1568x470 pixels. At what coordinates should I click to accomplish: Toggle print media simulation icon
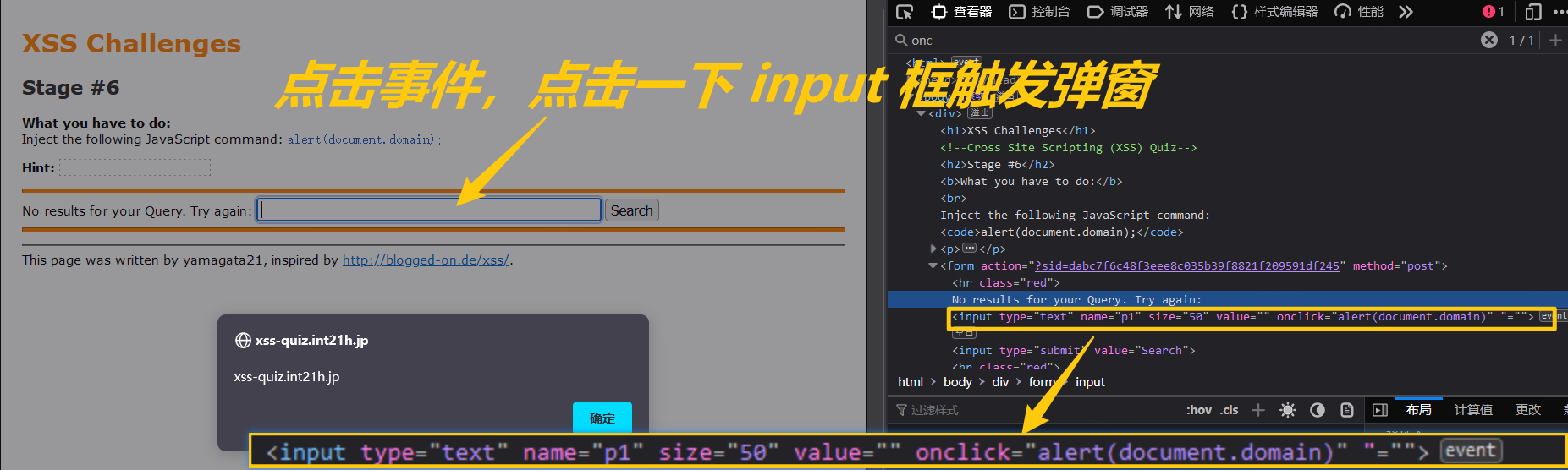coord(1346,410)
